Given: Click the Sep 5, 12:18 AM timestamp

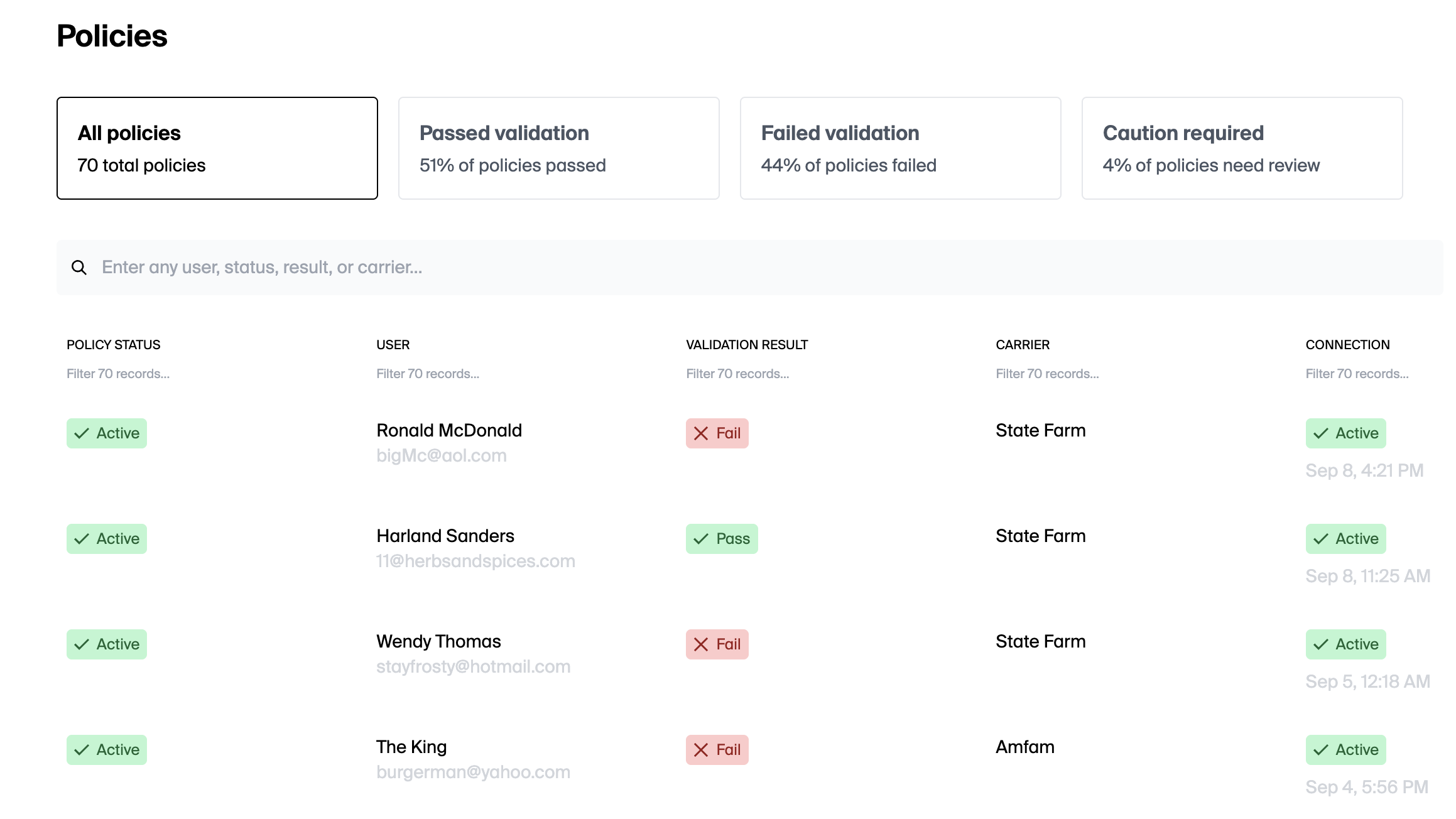Looking at the screenshot, I should [1368, 682].
